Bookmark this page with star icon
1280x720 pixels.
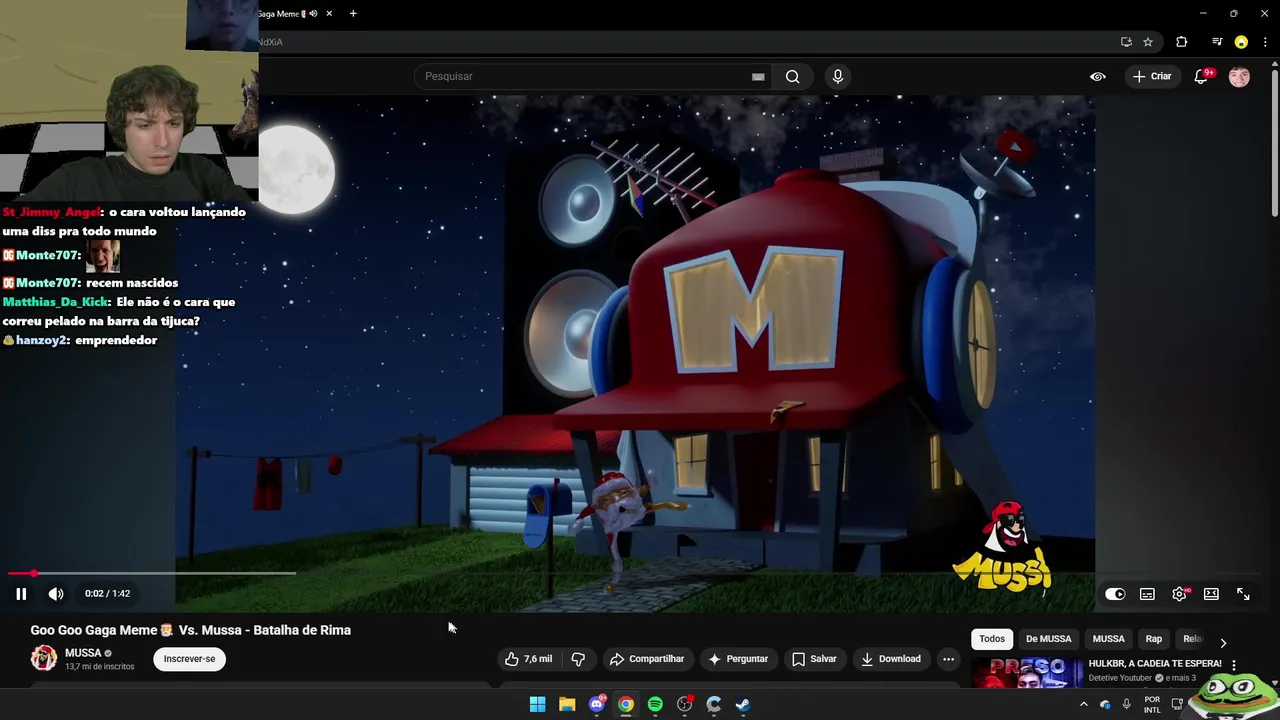[1148, 42]
